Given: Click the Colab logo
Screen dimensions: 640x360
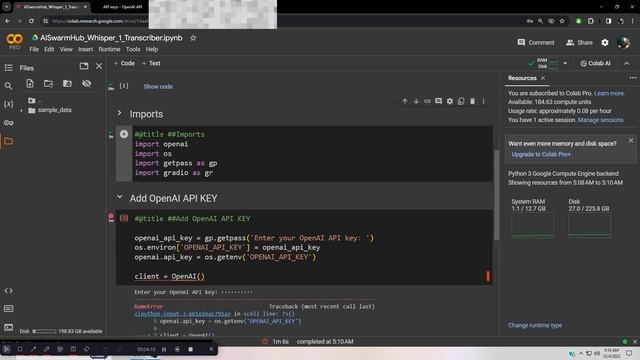Looking at the screenshot, I should [14, 39].
